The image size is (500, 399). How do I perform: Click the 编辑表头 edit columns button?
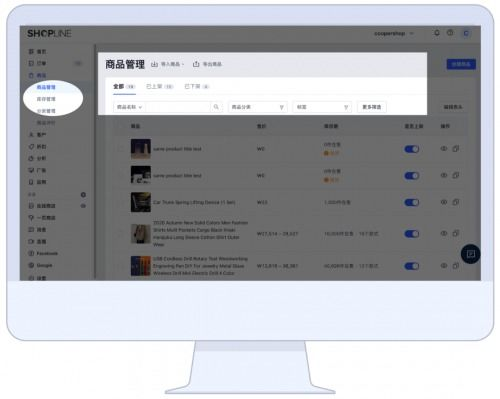point(453,107)
